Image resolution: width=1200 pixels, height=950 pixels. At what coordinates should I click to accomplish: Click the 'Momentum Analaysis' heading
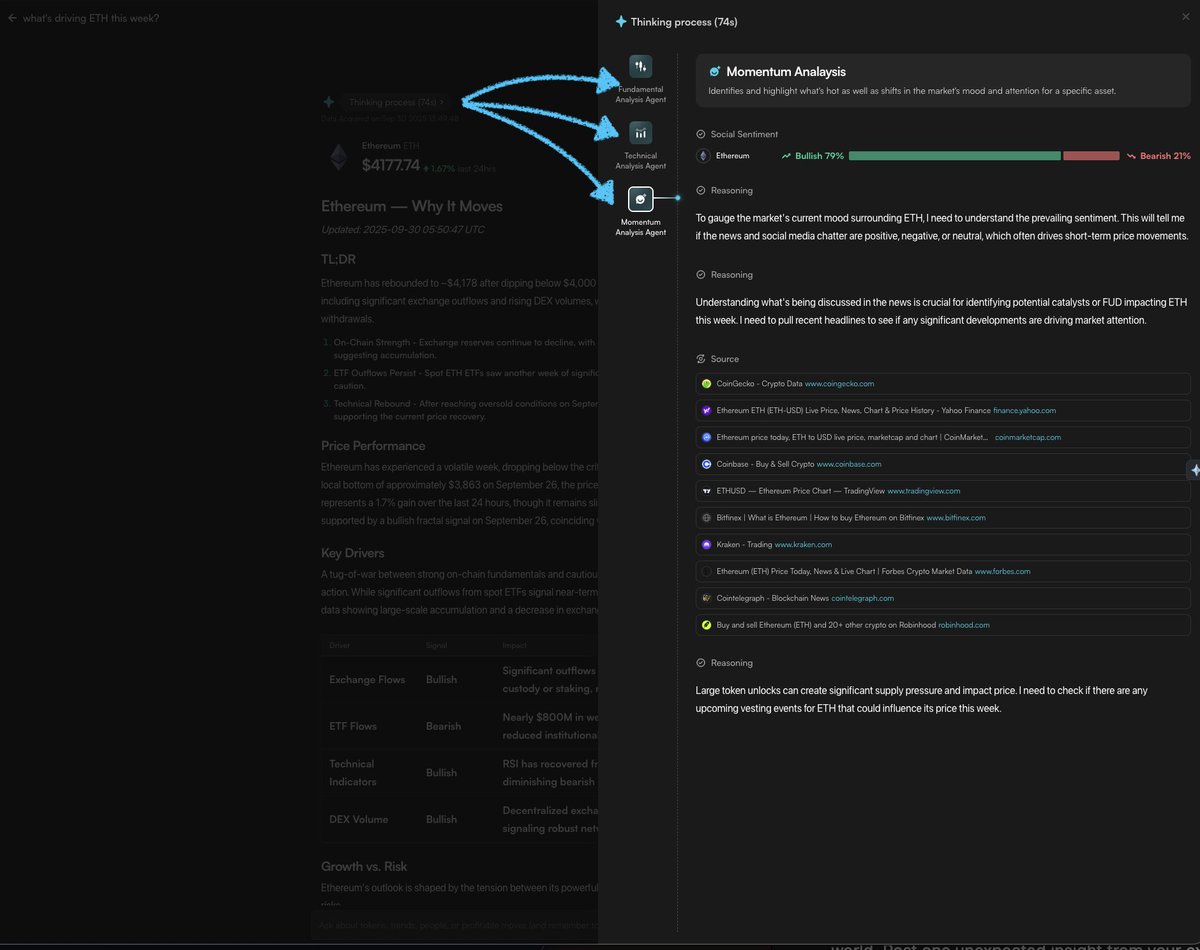tap(786, 72)
